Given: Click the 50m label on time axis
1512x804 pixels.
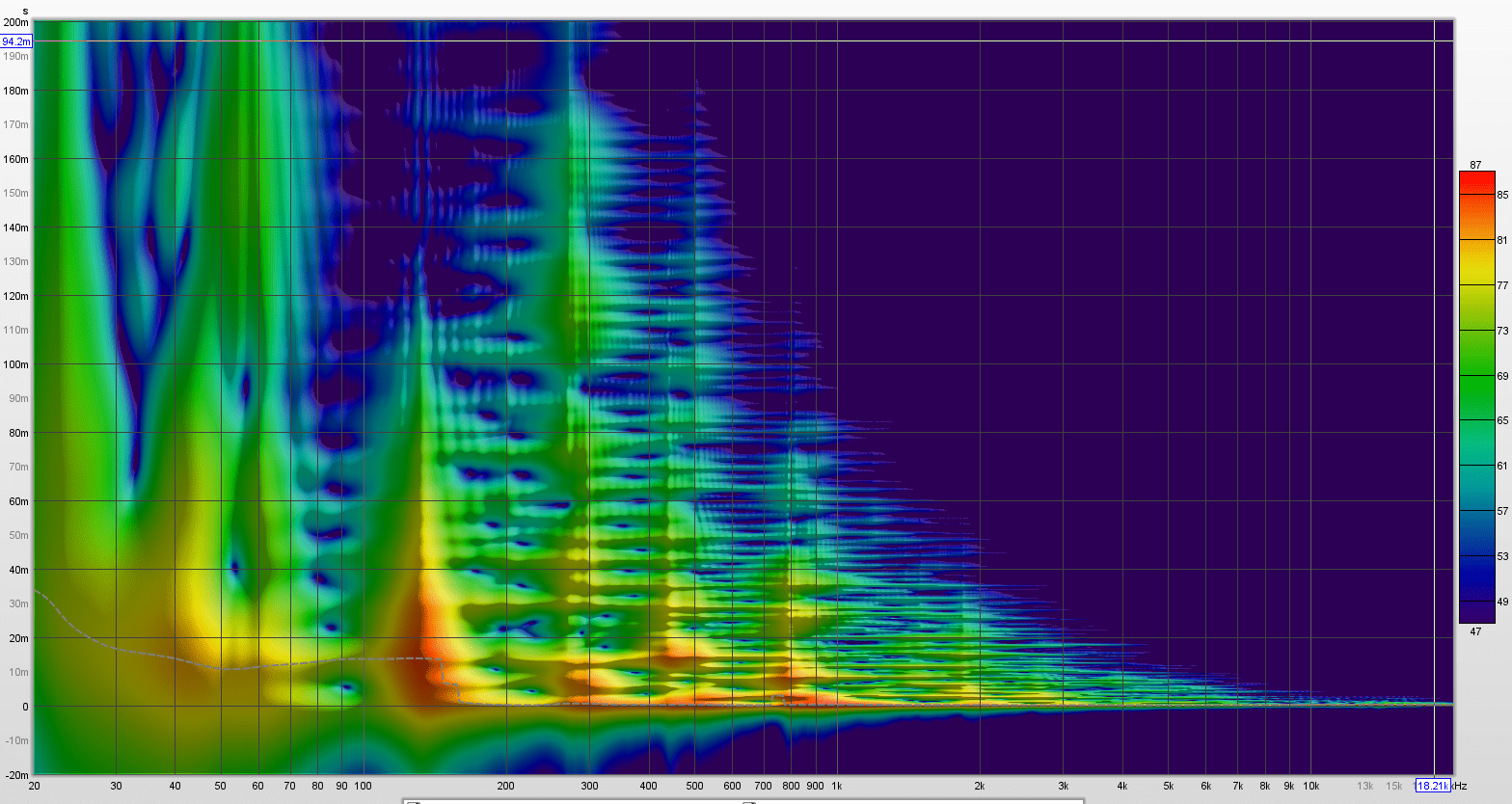Looking at the screenshot, I should point(19,535).
